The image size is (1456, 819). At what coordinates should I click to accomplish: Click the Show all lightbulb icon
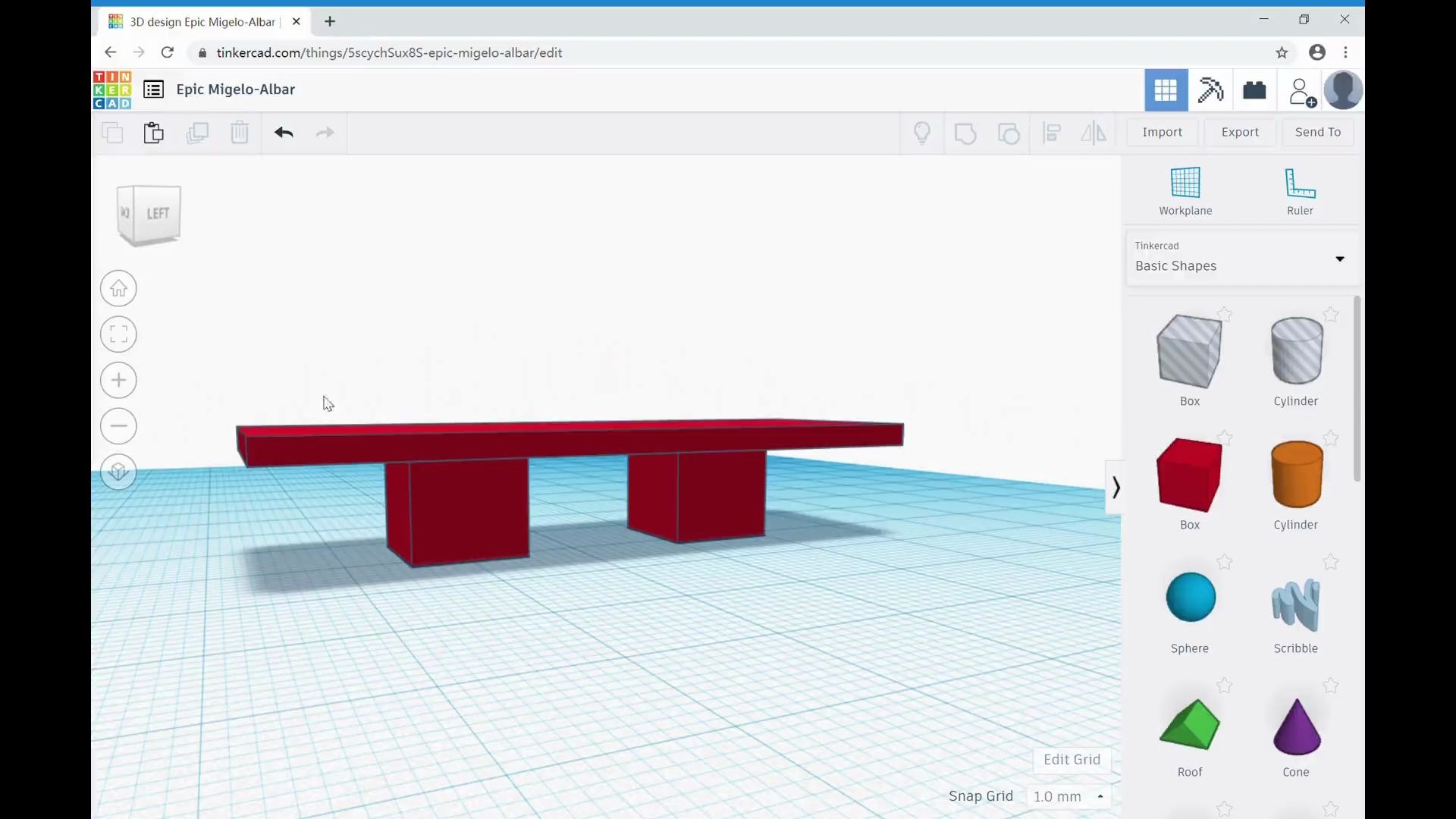pyautogui.click(x=922, y=133)
